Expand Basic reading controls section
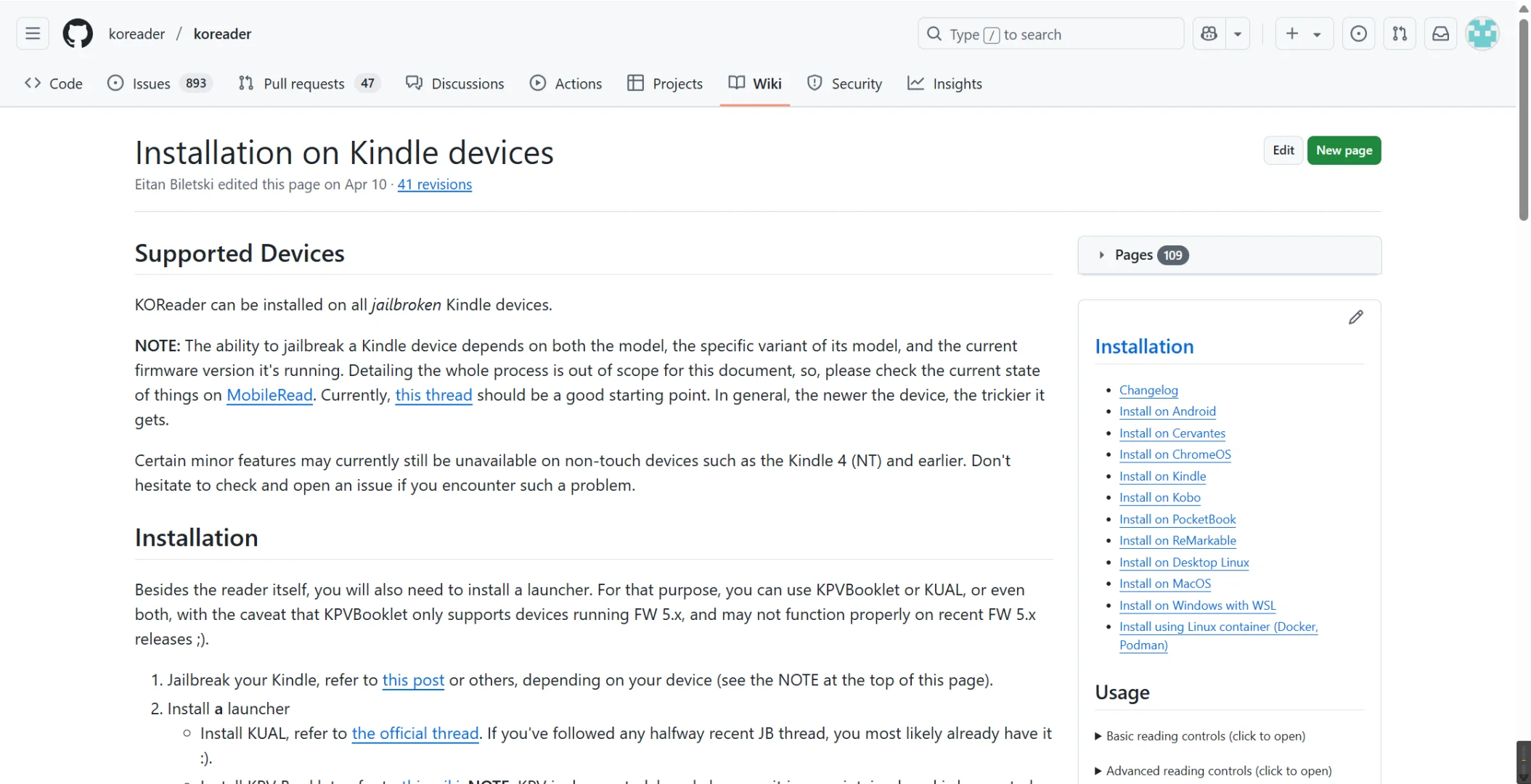This screenshot has width=1531, height=784. point(1200,735)
